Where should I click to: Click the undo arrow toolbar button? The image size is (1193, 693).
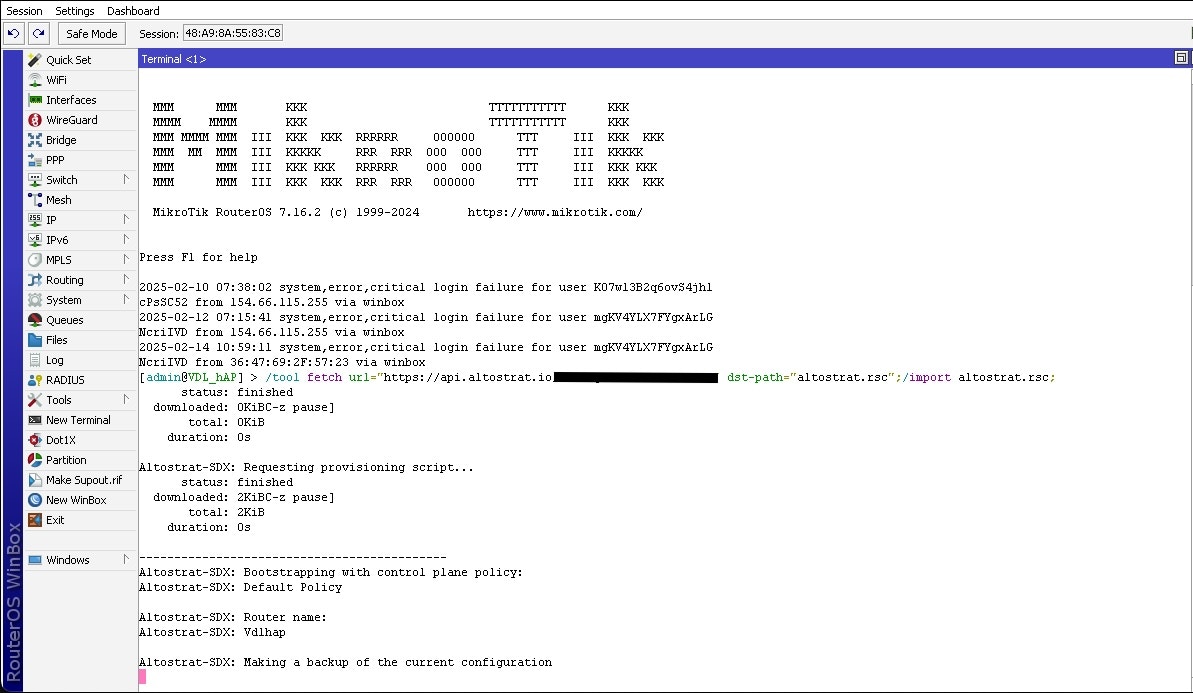tap(14, 33)
